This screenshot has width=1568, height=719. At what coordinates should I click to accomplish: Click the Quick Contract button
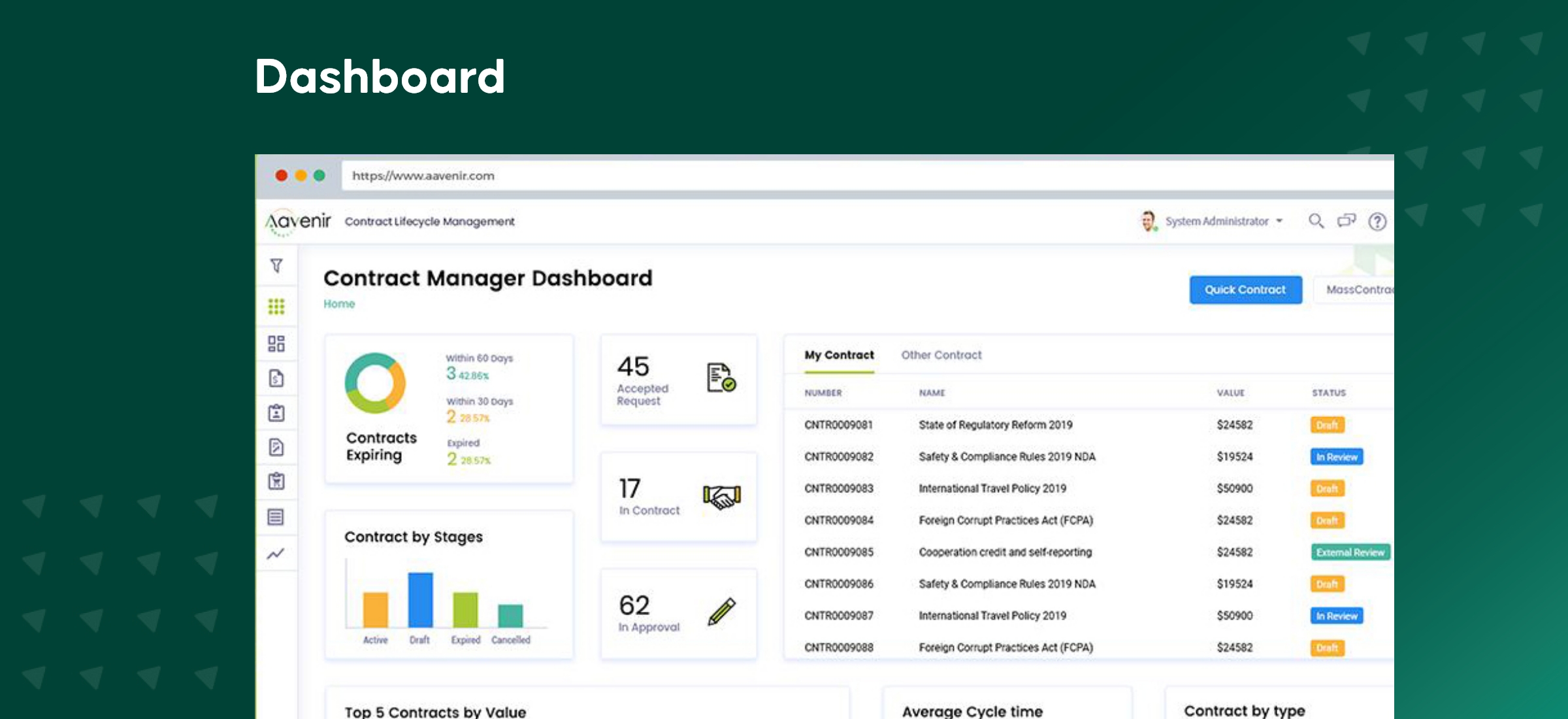(1245, 290)
